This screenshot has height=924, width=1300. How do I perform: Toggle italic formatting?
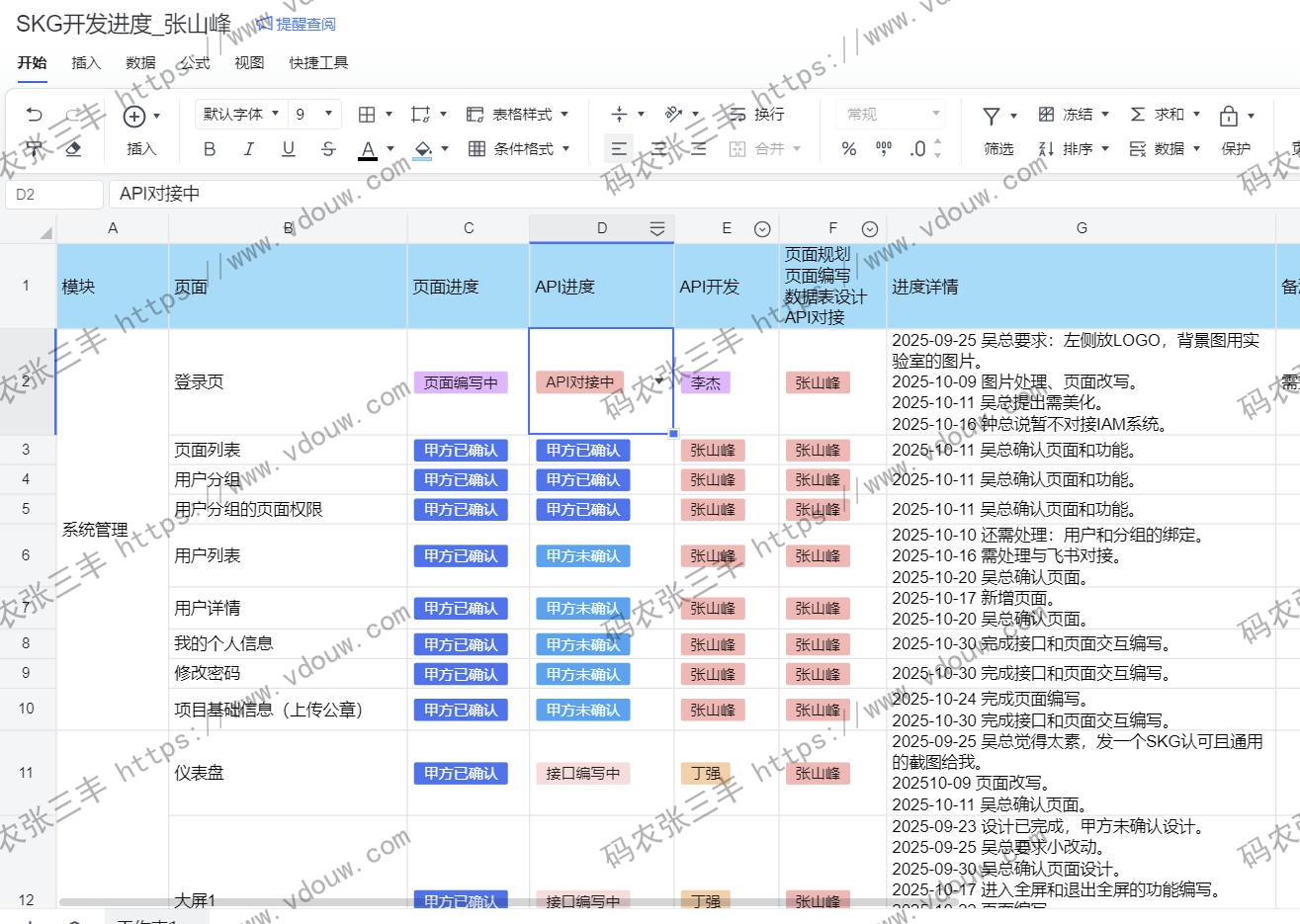coord(248,149)
